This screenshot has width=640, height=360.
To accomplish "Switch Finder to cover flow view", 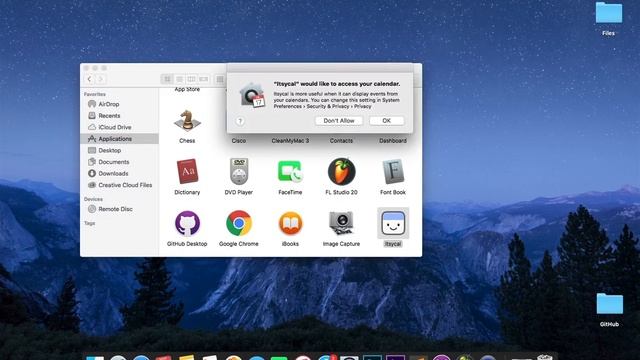I will tap(204, 79).
